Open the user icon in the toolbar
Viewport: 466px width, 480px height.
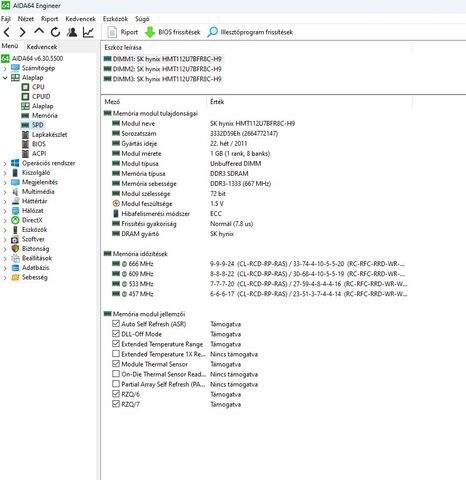72,32
